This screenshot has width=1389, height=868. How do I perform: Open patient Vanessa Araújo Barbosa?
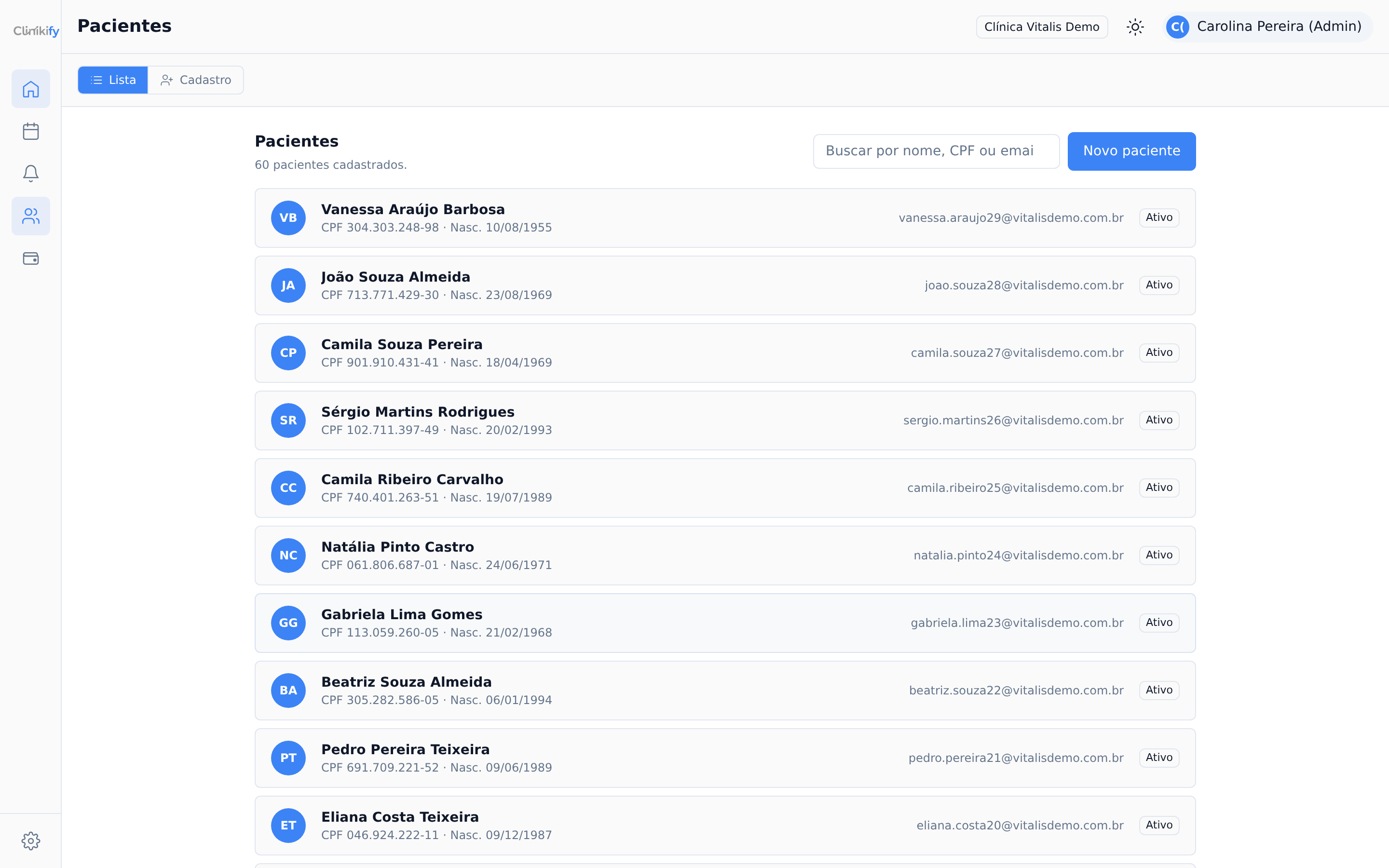tap(725, 218)
